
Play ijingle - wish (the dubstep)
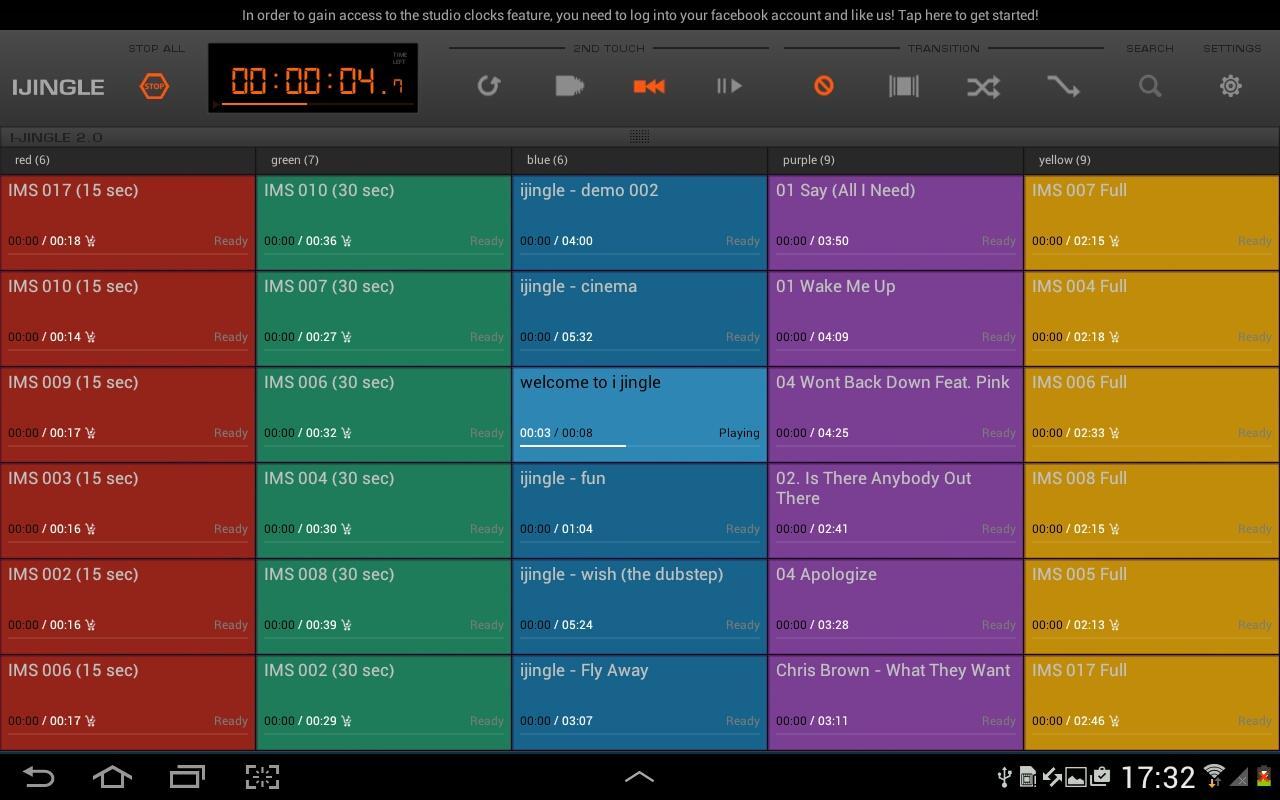[640, 606]
